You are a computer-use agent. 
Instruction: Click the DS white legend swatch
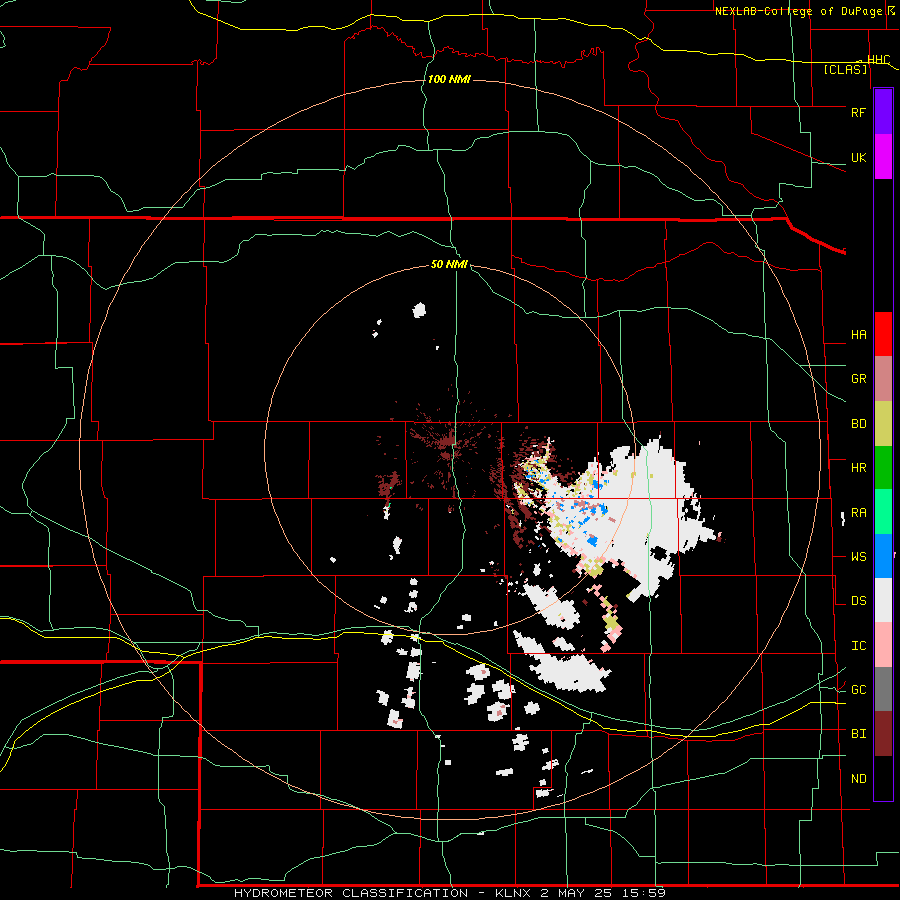tap(883, 600)
